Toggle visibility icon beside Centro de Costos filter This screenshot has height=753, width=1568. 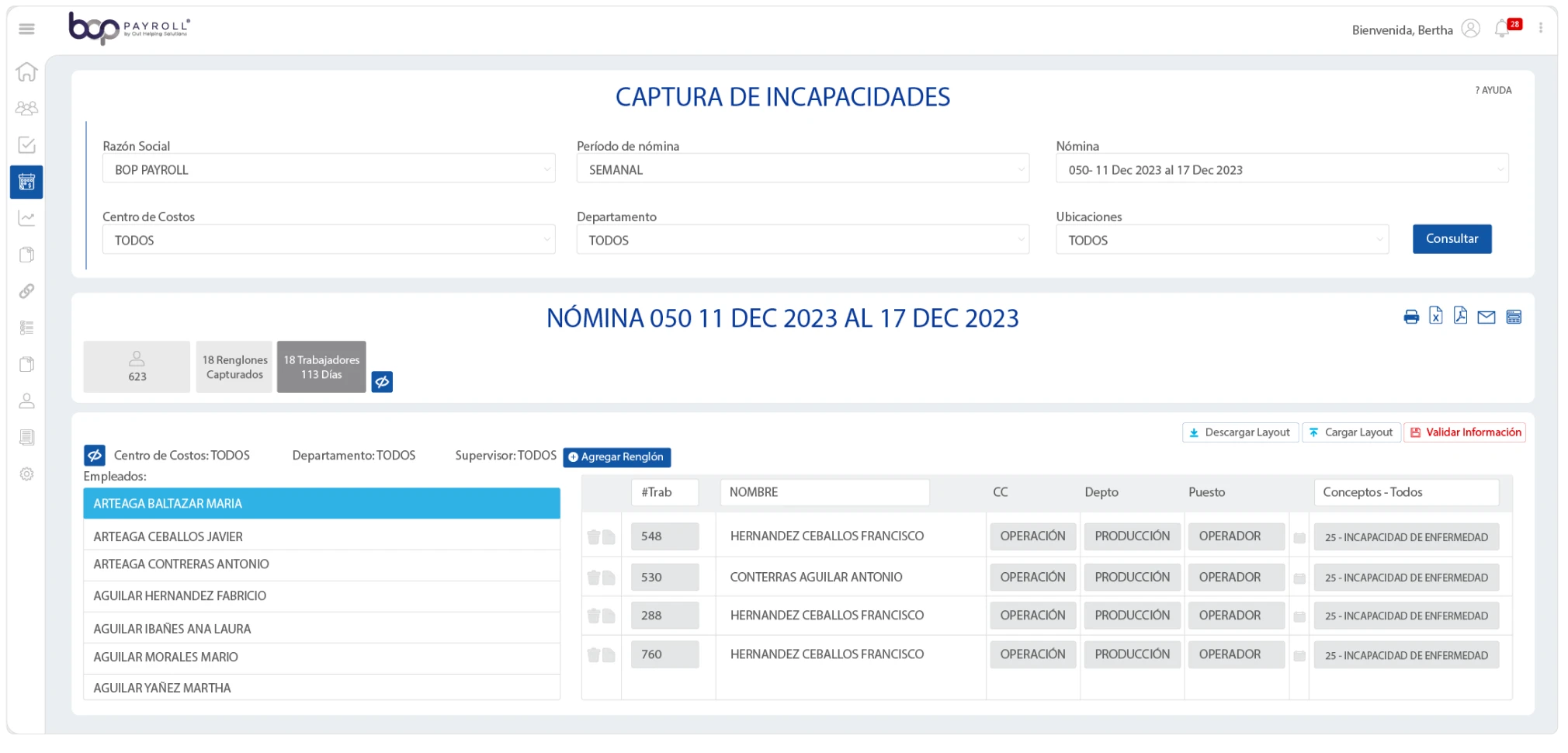coord(95,455)
